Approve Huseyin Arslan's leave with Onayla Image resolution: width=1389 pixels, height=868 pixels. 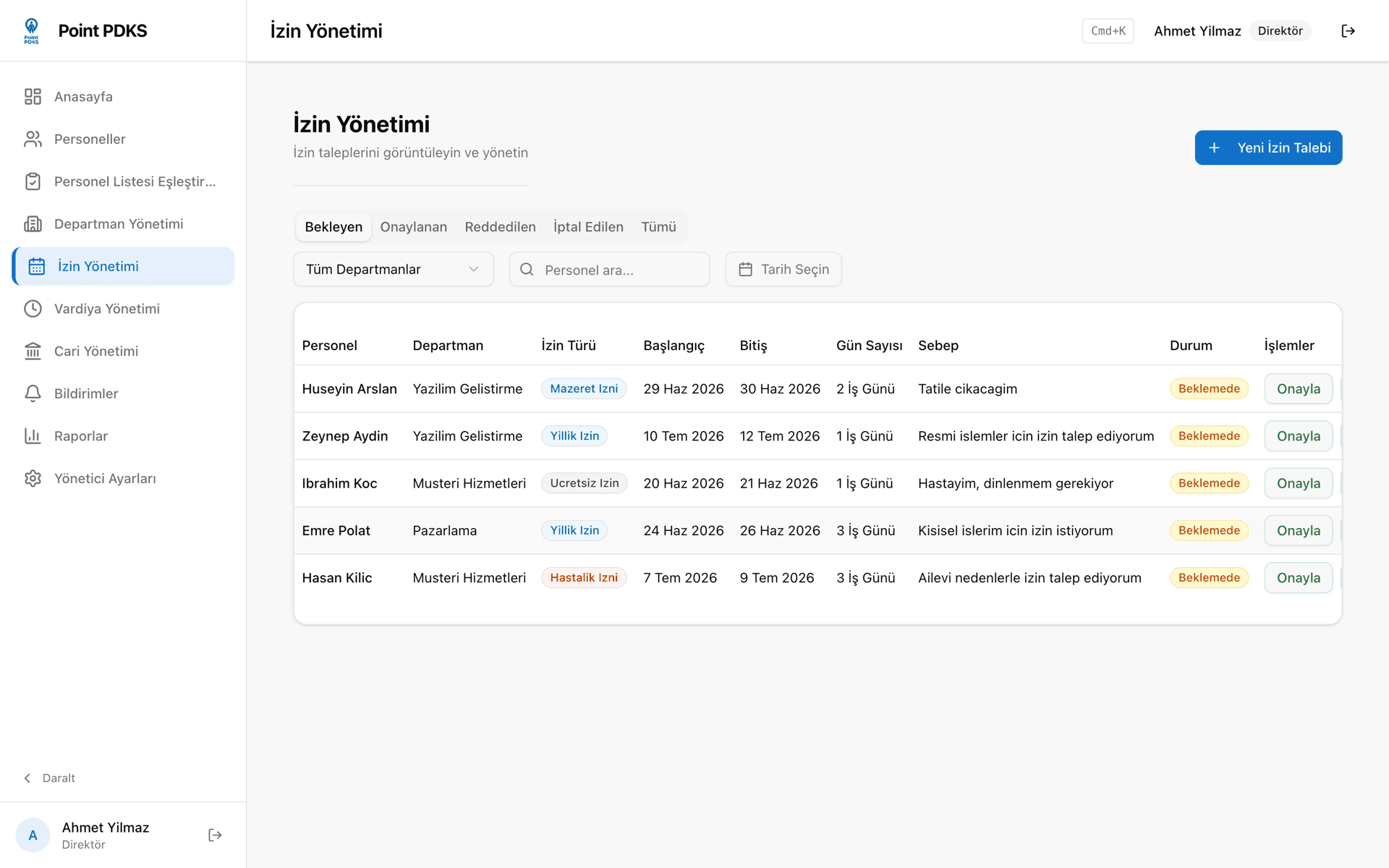pos(1299,389)
